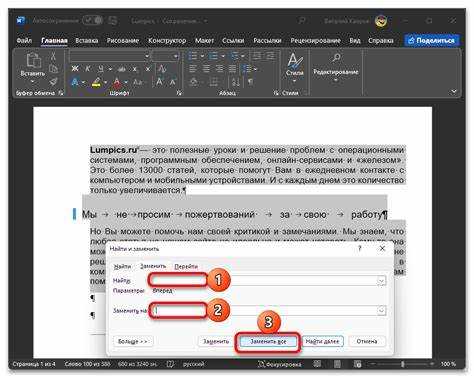474x378 pixels.
Task: Open font color dropdown arrow
Action: pos(126,82)
